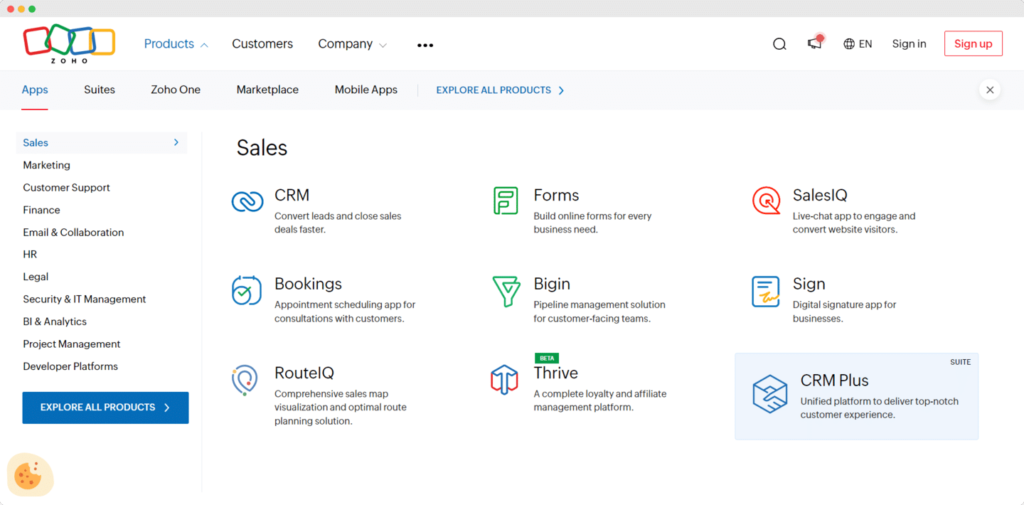The width and height of the screenshot is (1024, 505).
Task: Open the EN language selector
Action: (857, 44)
